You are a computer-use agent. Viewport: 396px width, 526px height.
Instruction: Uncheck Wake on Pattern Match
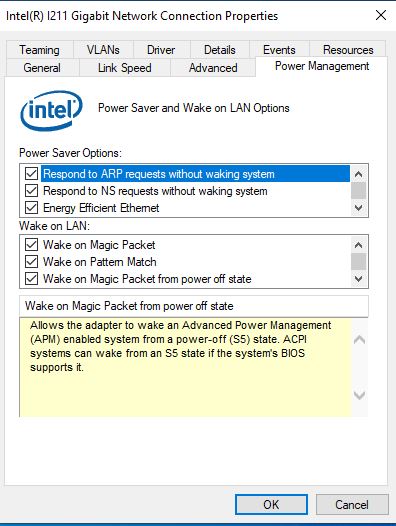pyautogui.click(x=32, y=261)
